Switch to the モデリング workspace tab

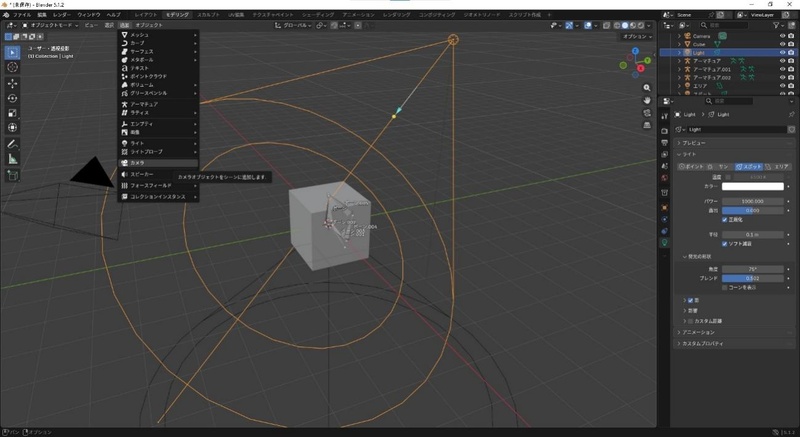click(178, 15)
